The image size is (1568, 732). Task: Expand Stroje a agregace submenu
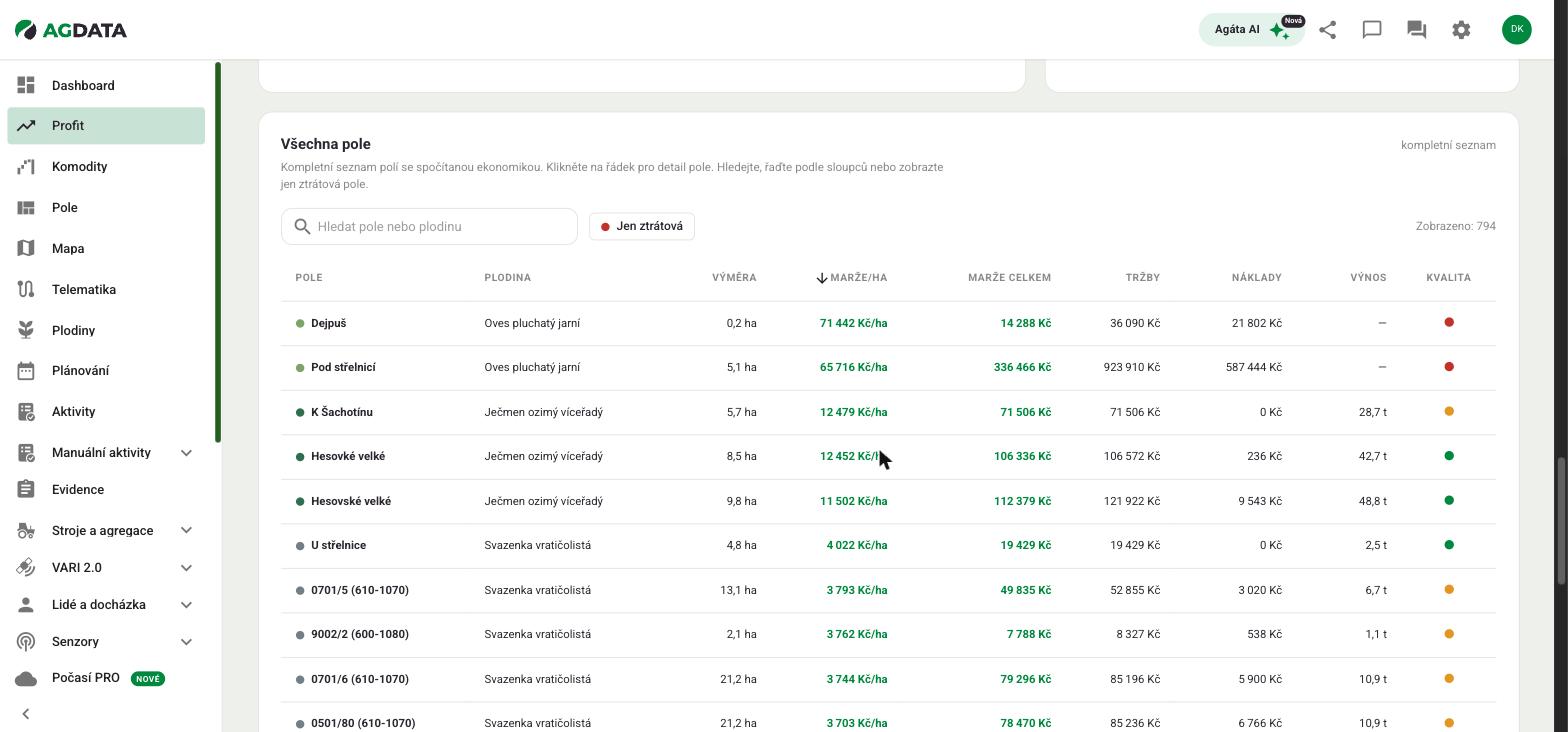click(x=186, y=531)
